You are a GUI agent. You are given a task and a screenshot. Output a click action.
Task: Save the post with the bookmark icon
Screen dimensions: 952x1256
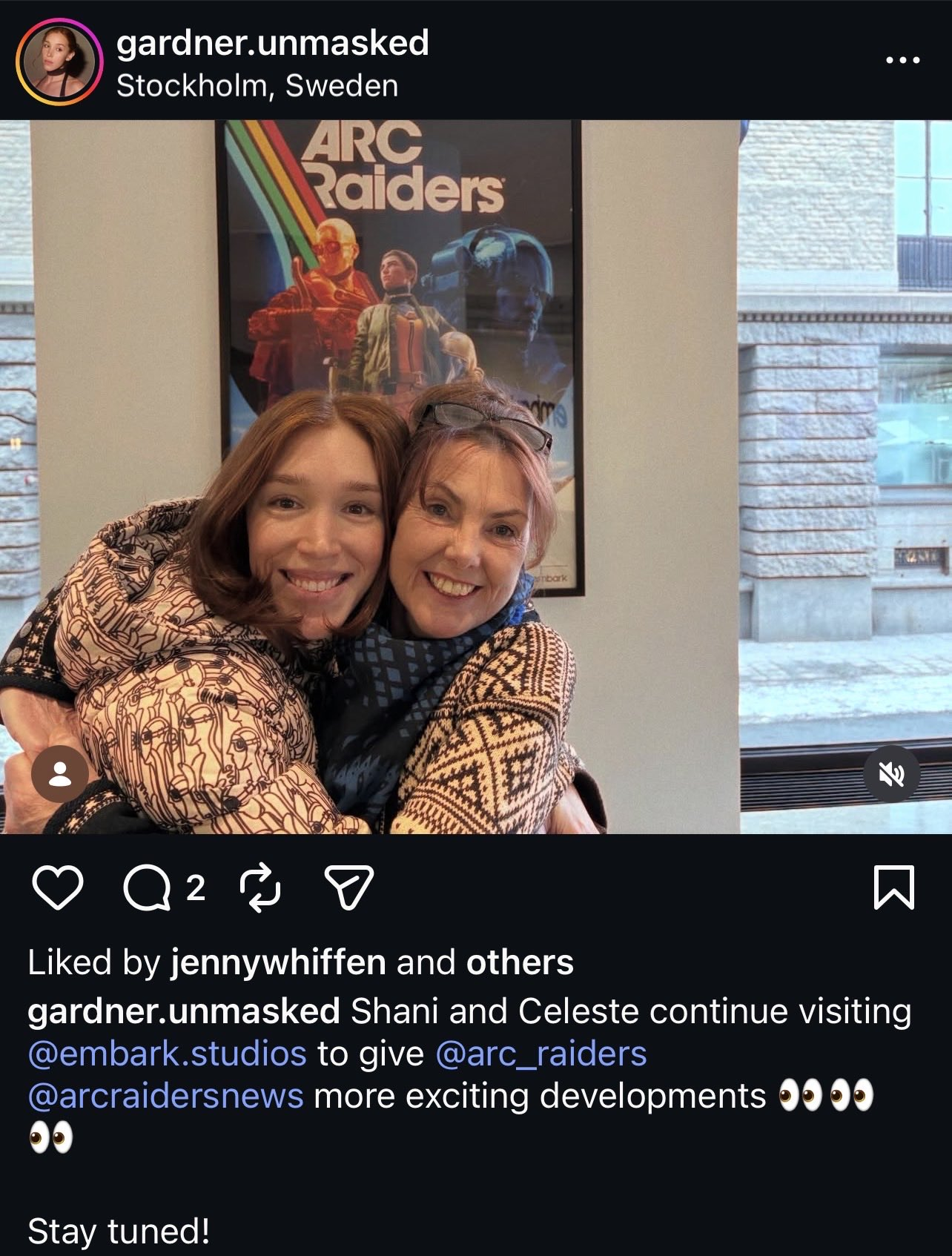point(894,888)
